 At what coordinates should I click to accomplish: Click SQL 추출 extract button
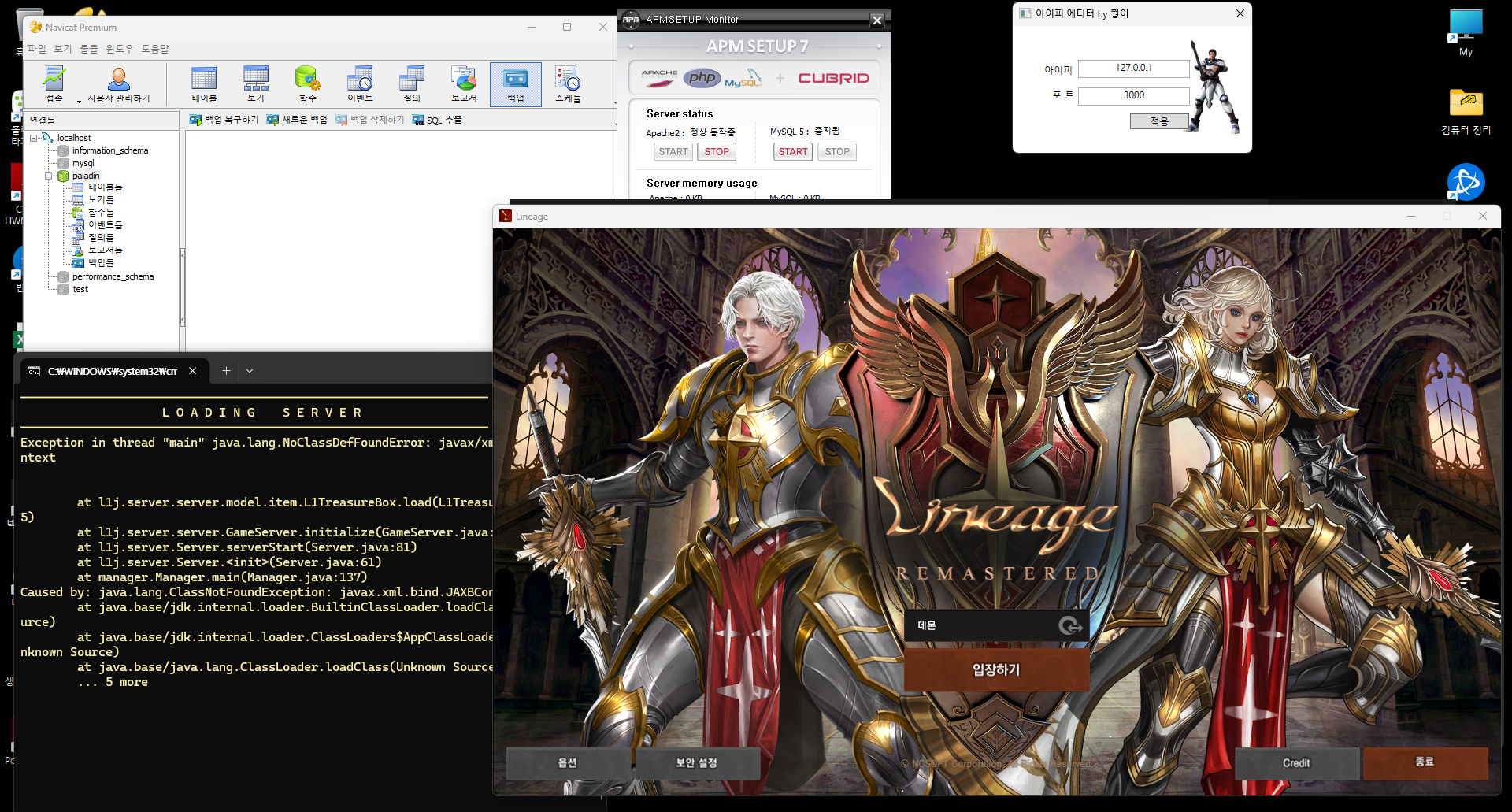(x=437, y=120)
